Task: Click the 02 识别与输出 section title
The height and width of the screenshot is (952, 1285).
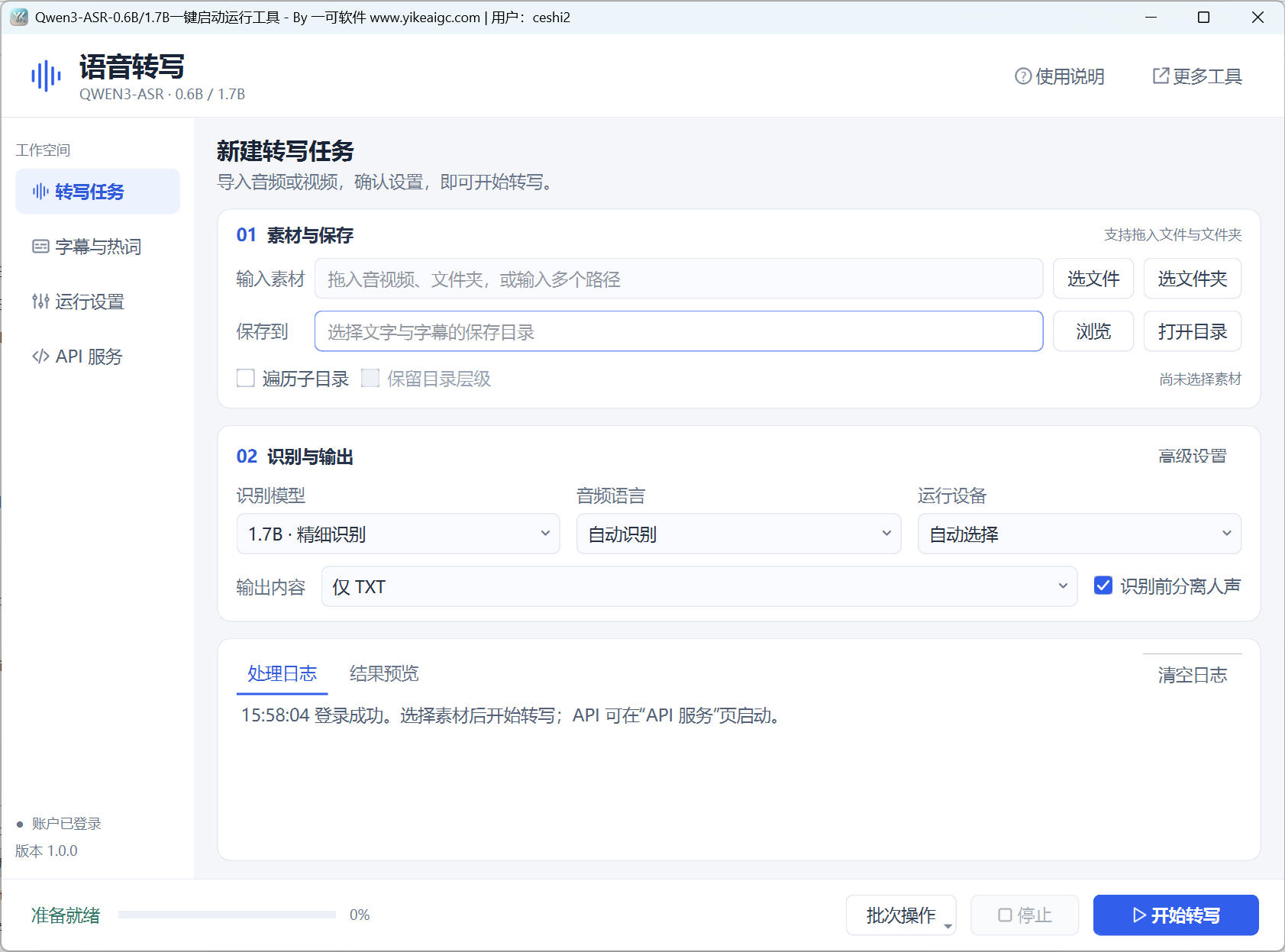Action: 295,457
